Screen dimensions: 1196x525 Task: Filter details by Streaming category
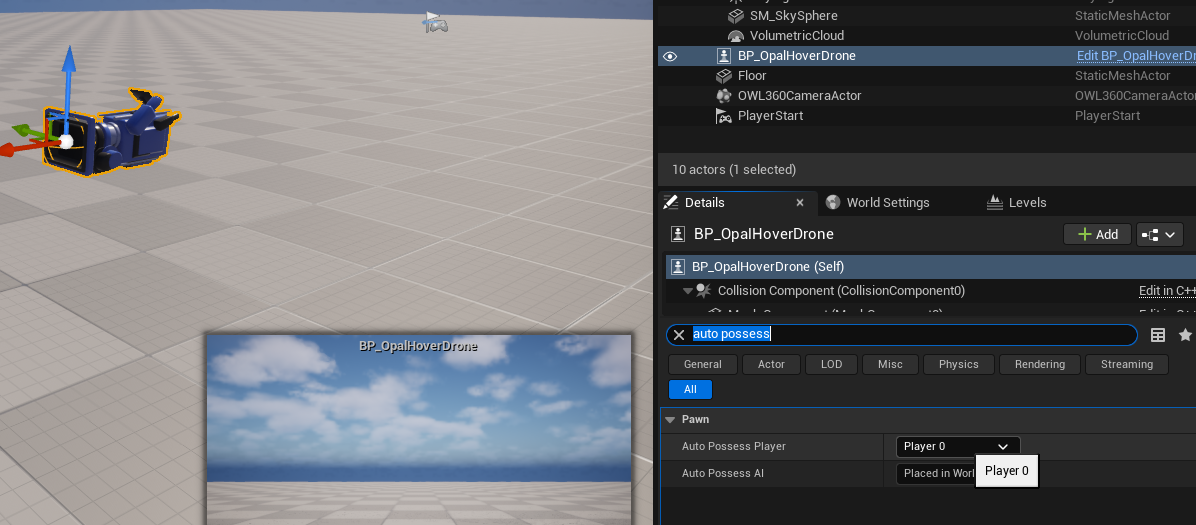[x=1127, y=365]
